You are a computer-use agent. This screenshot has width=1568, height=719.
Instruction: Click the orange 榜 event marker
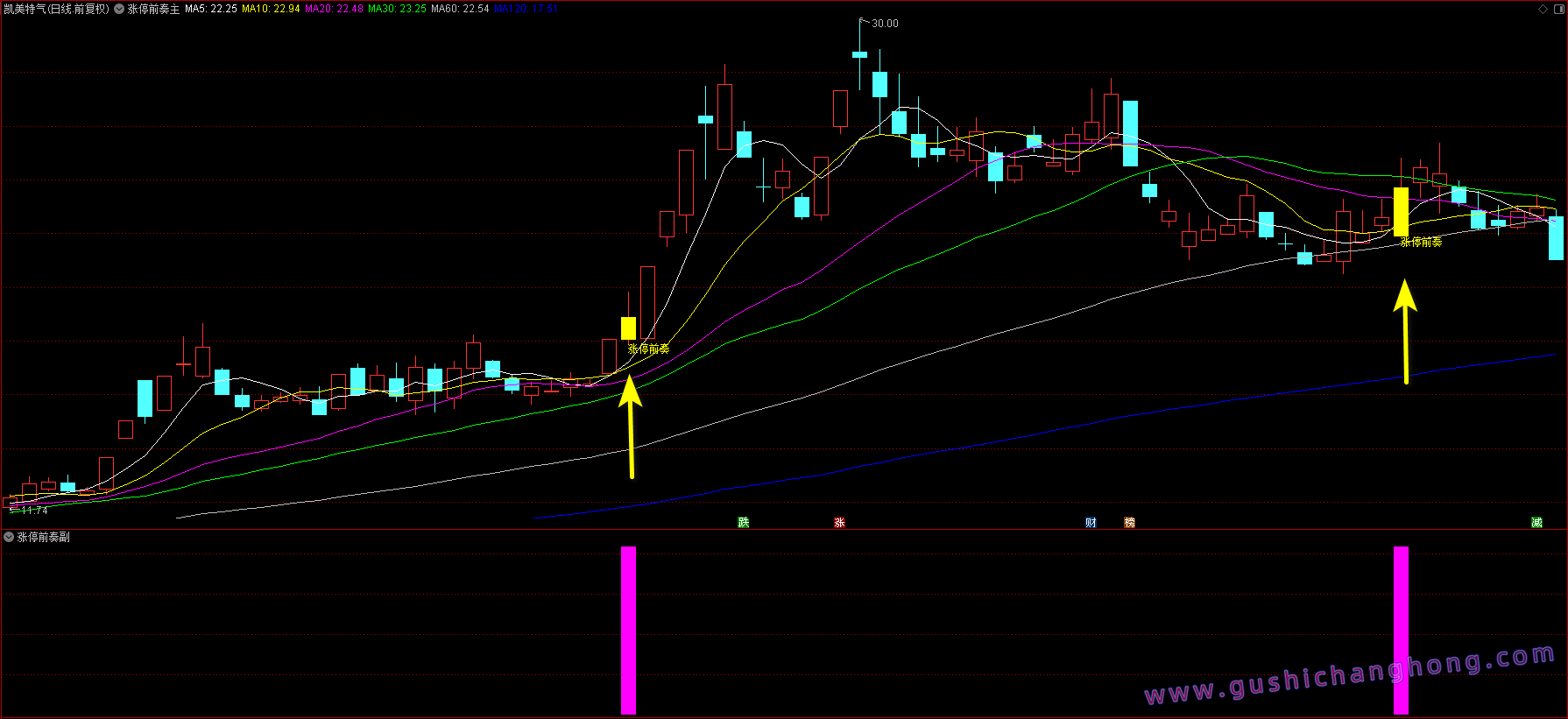[1129, 523]
